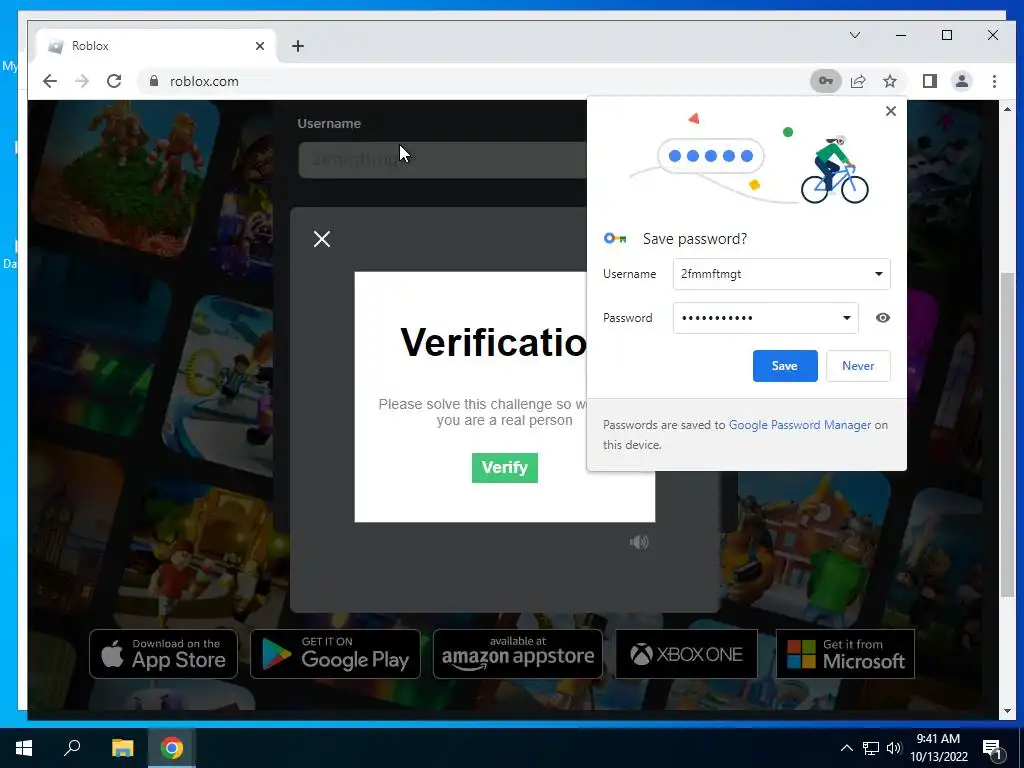Close the verification challenge with X
Image resolution: width=1024 pixels, height=768 pixels.
pyautogui.click(x=322, y=239)
